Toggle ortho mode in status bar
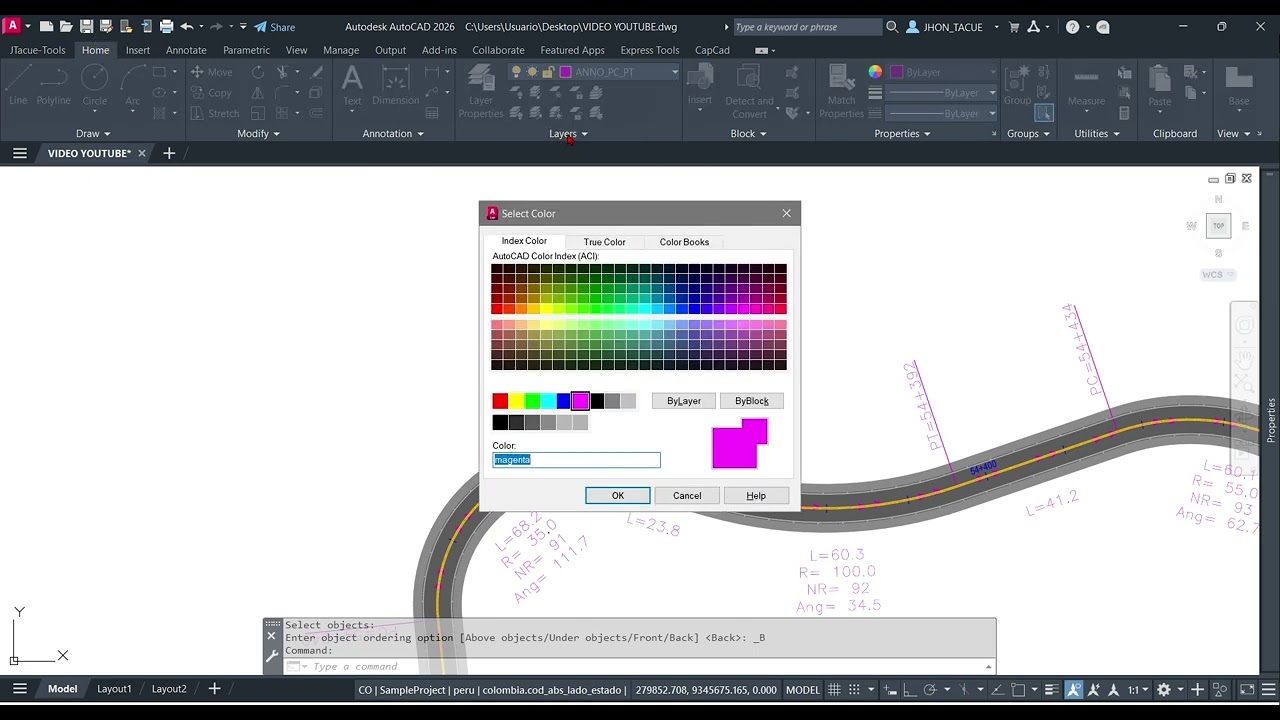The image size is (1280, 720). coord(911,689)
